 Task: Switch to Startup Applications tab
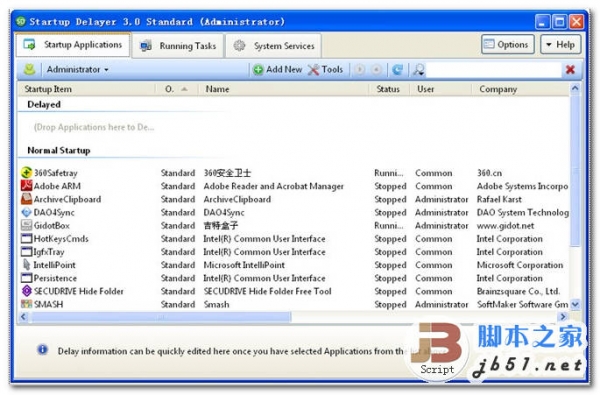point(73,45)
